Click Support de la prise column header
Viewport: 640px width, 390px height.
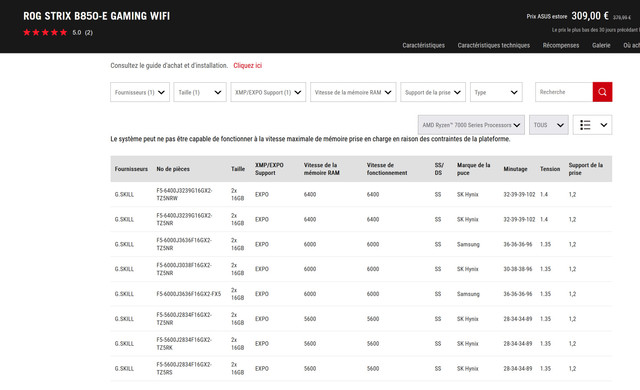click(x=585, y=169)
